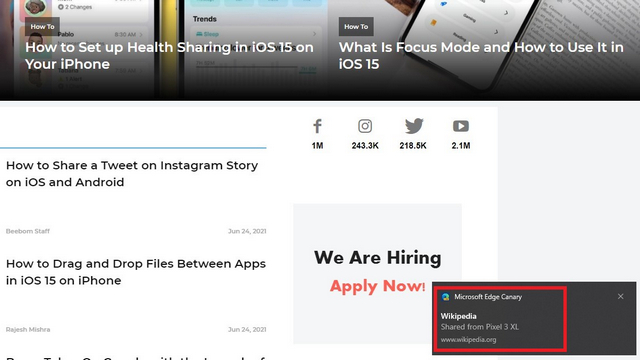Open 'How to Drag and Drop Files' article
Viewport: 640px width, 360px height.
pos(136,272)
